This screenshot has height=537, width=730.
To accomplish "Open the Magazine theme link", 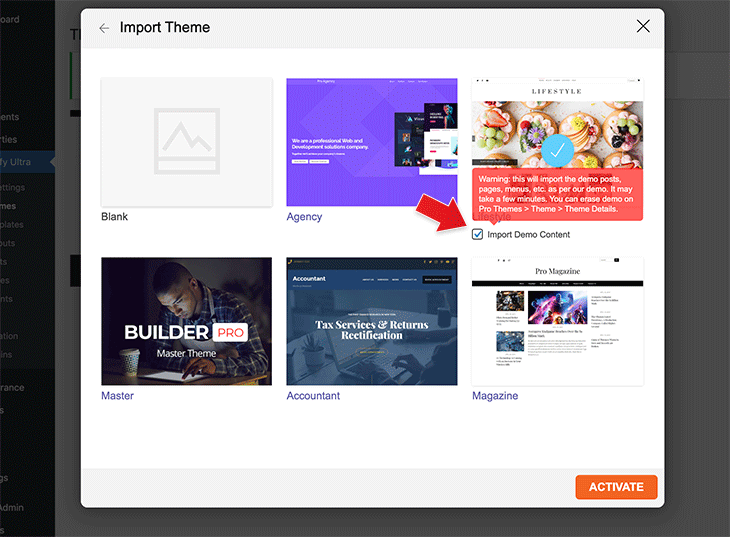I will (x=495, y=396).
